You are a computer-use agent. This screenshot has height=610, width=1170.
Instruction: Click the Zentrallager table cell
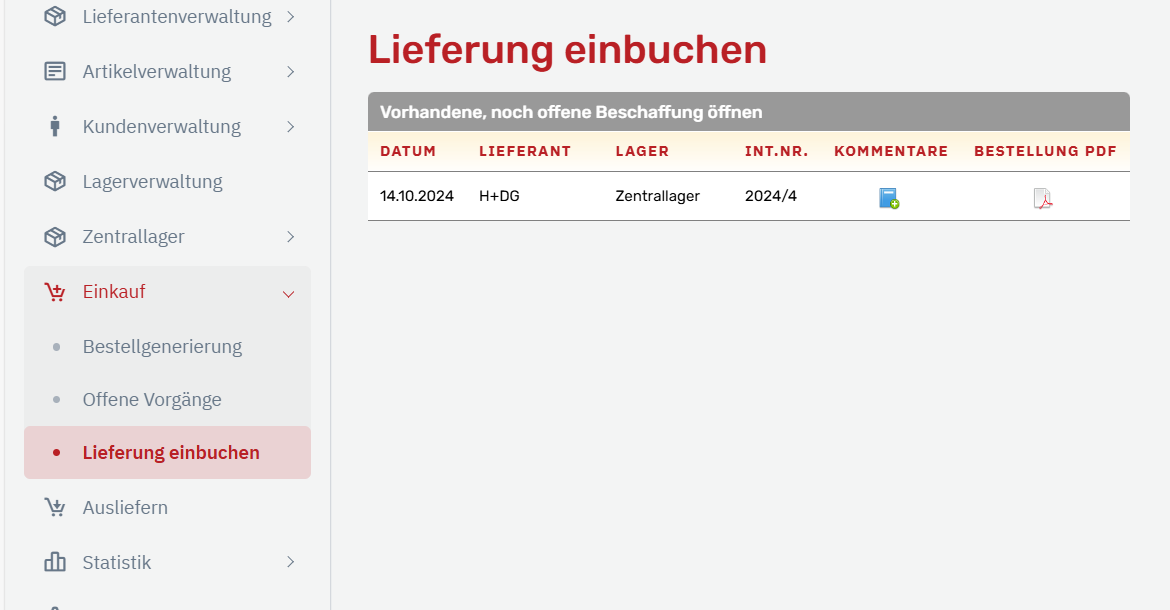657,196
